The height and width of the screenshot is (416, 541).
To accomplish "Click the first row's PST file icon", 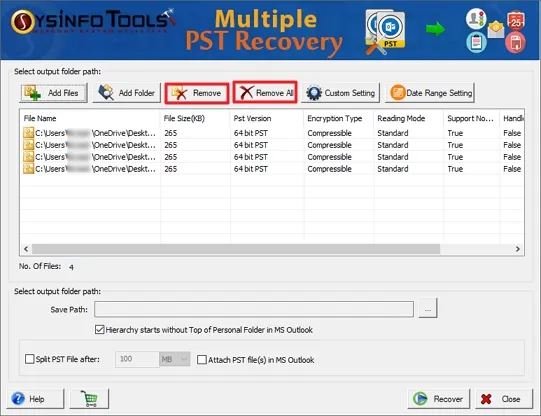I will pyautogui.click(x=28, y=133).
